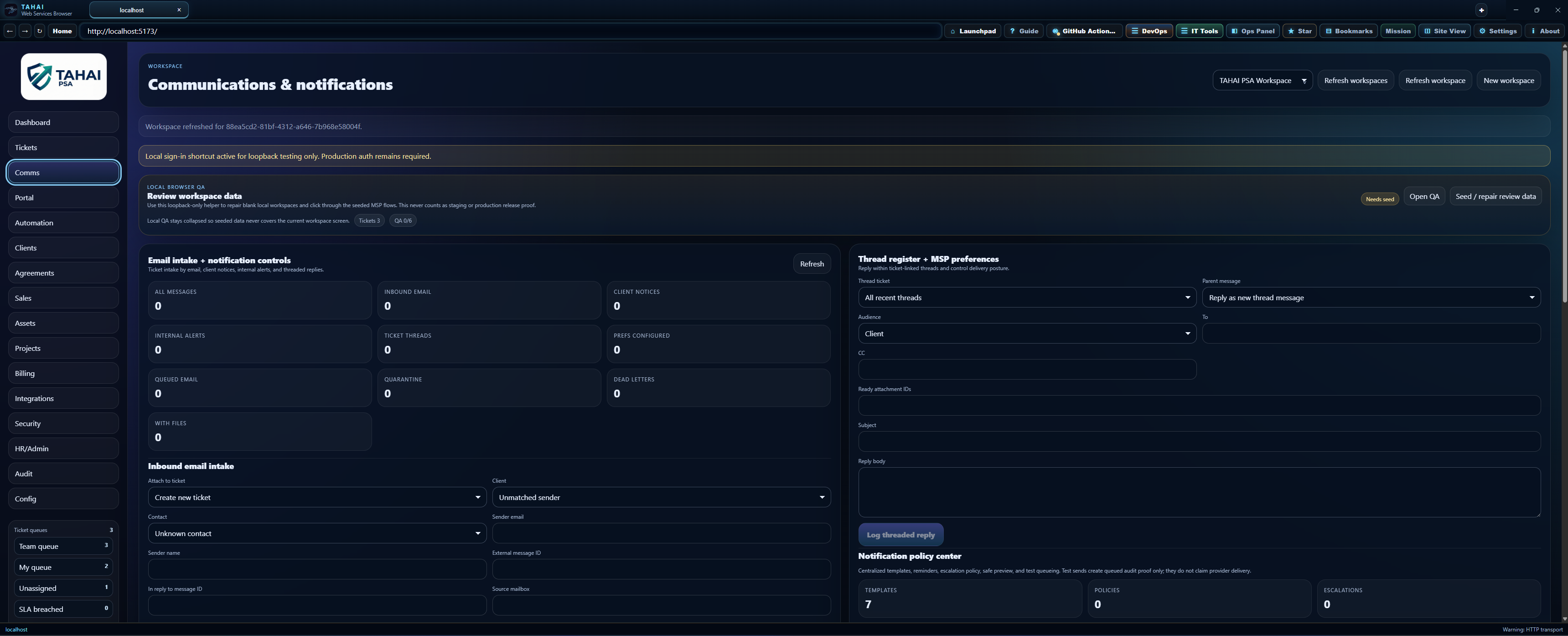The width and height of the screenshot is (1568, 636).
Task: Switch to Site View
Action: point(1444,31)
